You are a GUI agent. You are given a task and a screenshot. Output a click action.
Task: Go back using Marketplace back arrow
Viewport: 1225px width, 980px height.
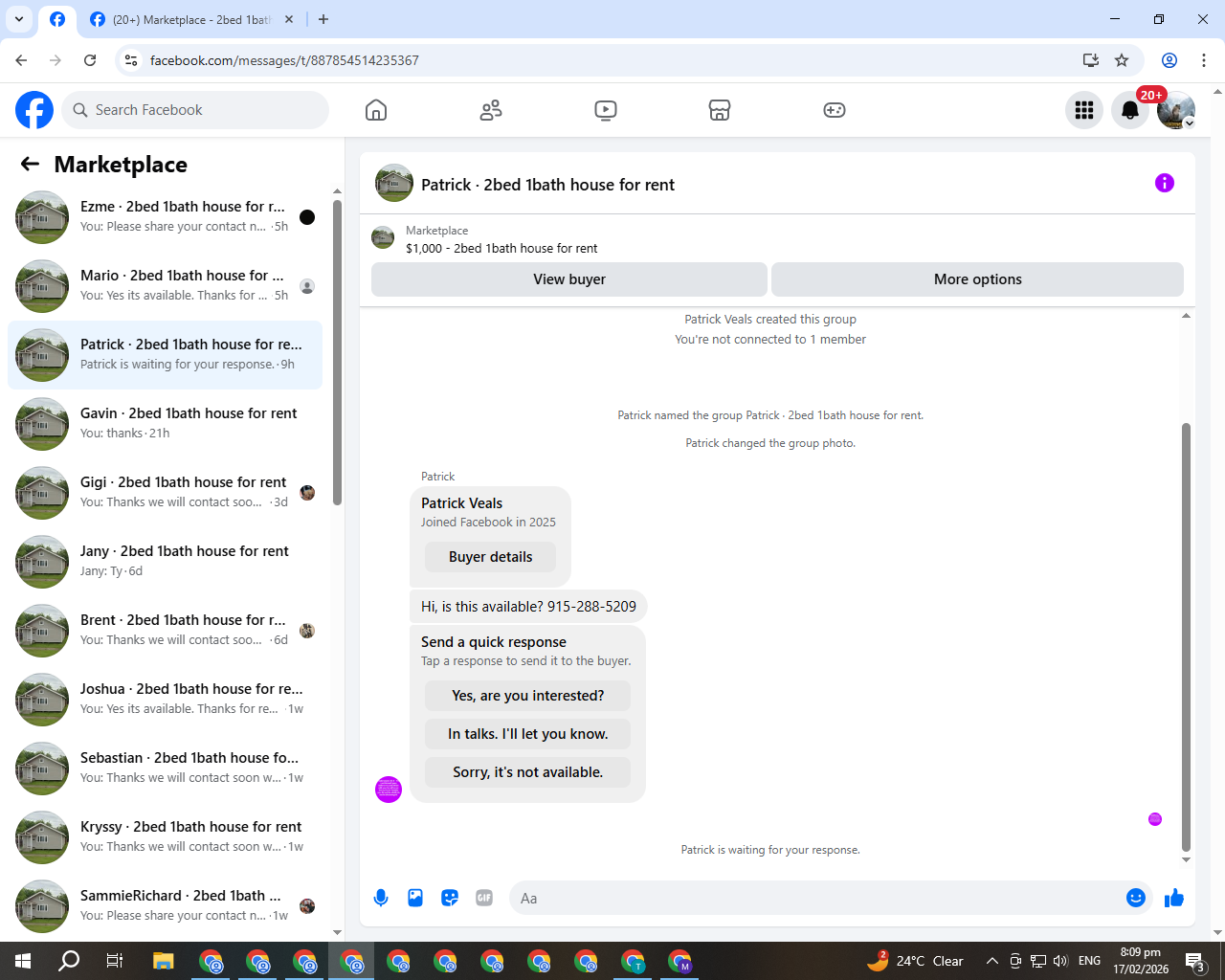click(x=30, y=165)
